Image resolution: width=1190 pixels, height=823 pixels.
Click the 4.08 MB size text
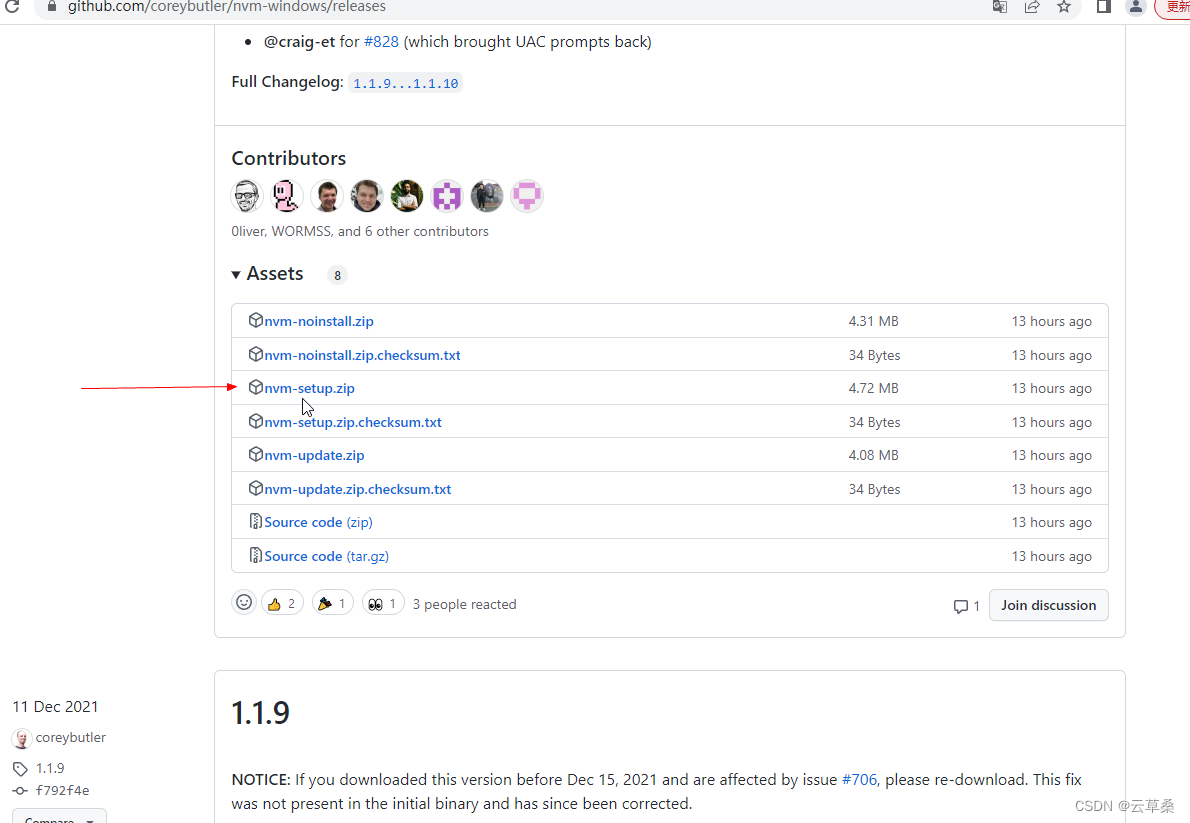coord(874,456)
